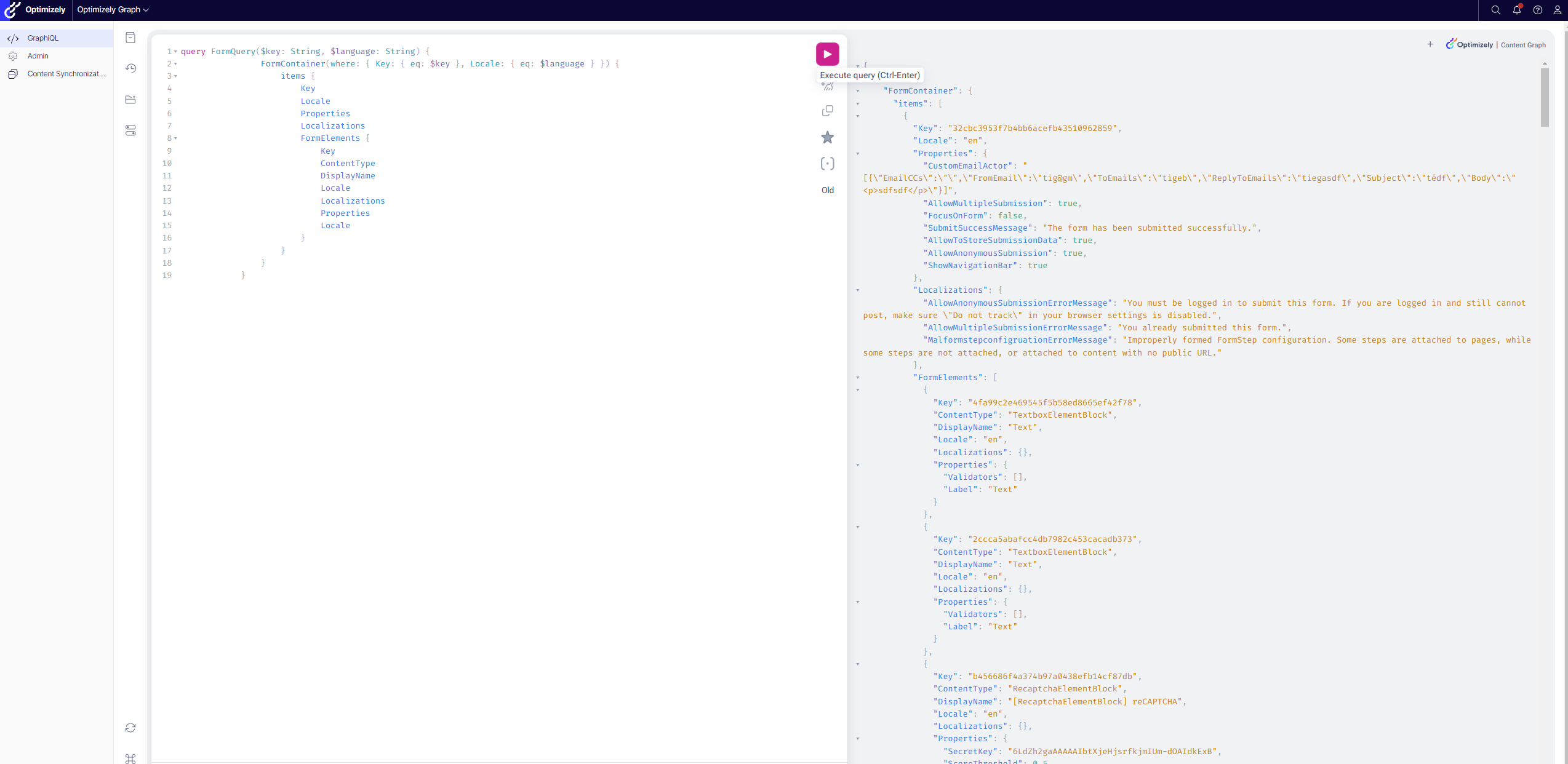Screen dimensions: 1568x764
Task: Open the documentation explorer panel
Action: coord(130,38)
